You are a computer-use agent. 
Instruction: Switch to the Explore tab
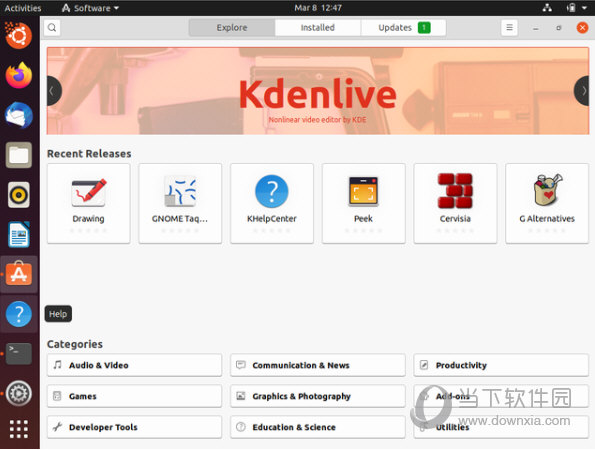pos(232,28)
